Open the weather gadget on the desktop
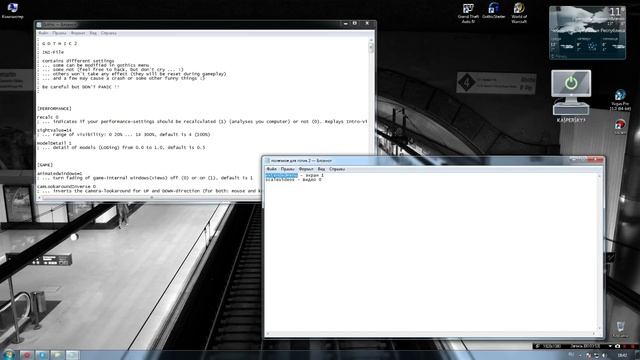 click(x=587, y=33)
